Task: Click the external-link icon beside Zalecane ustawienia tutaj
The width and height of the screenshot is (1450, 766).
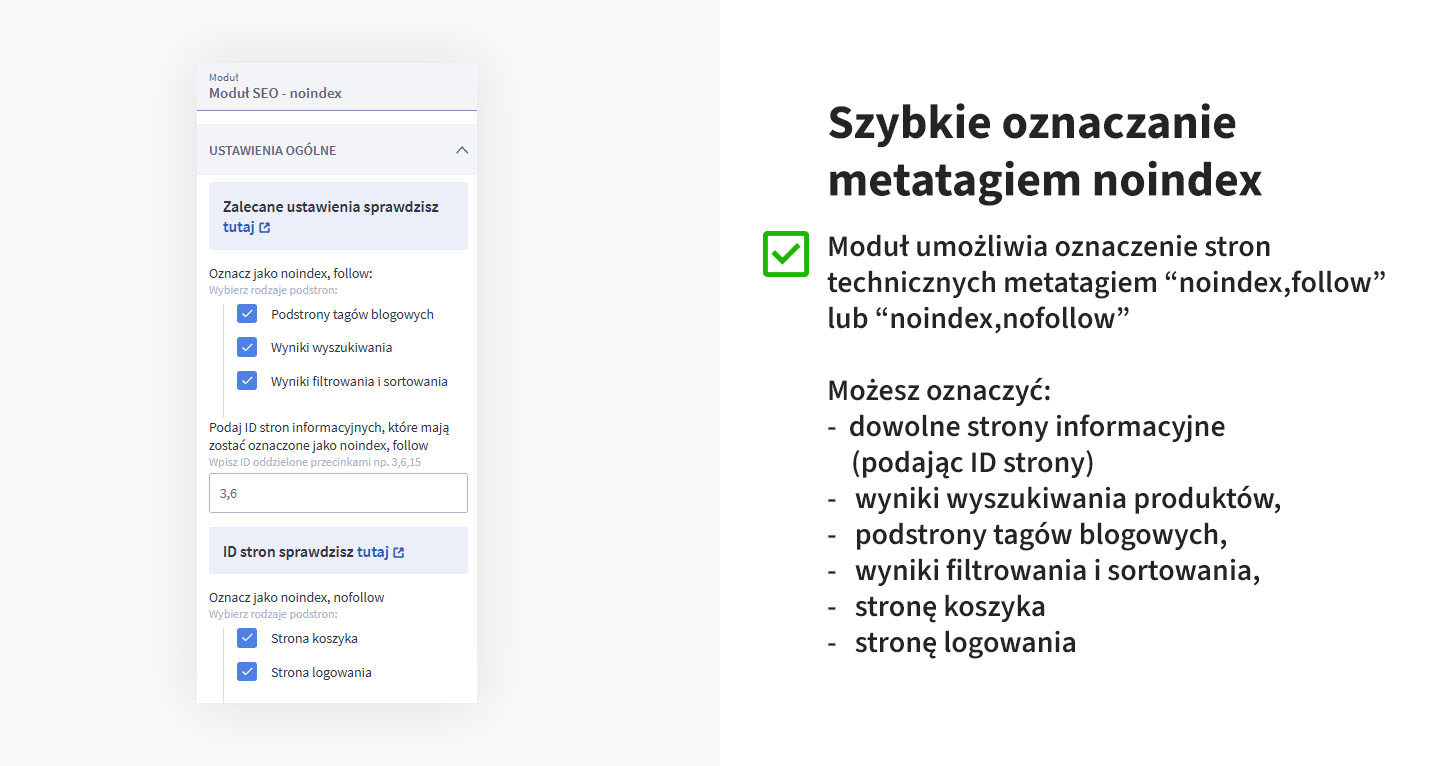Action: 264,227
